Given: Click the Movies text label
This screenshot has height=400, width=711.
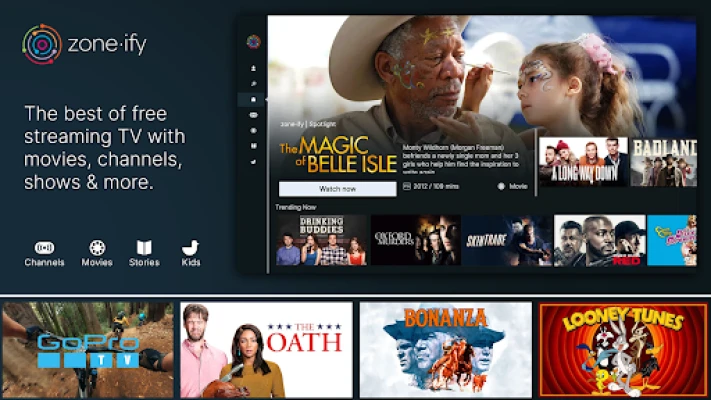Looking at the screenshot, I should 97,262.
